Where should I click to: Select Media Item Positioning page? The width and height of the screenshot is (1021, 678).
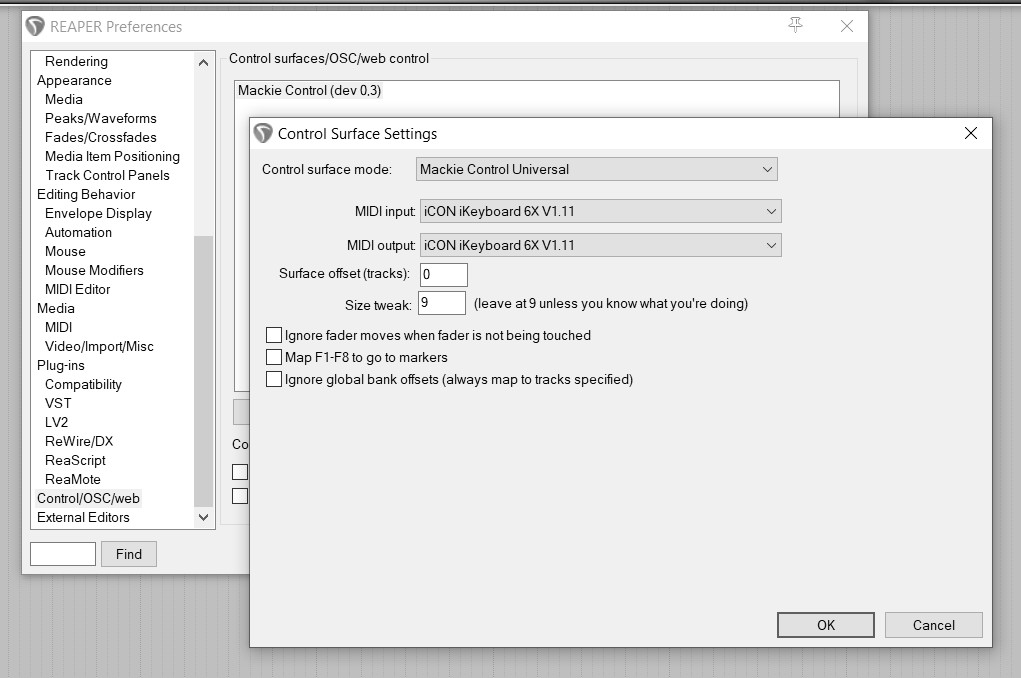[x=112, y=156]
